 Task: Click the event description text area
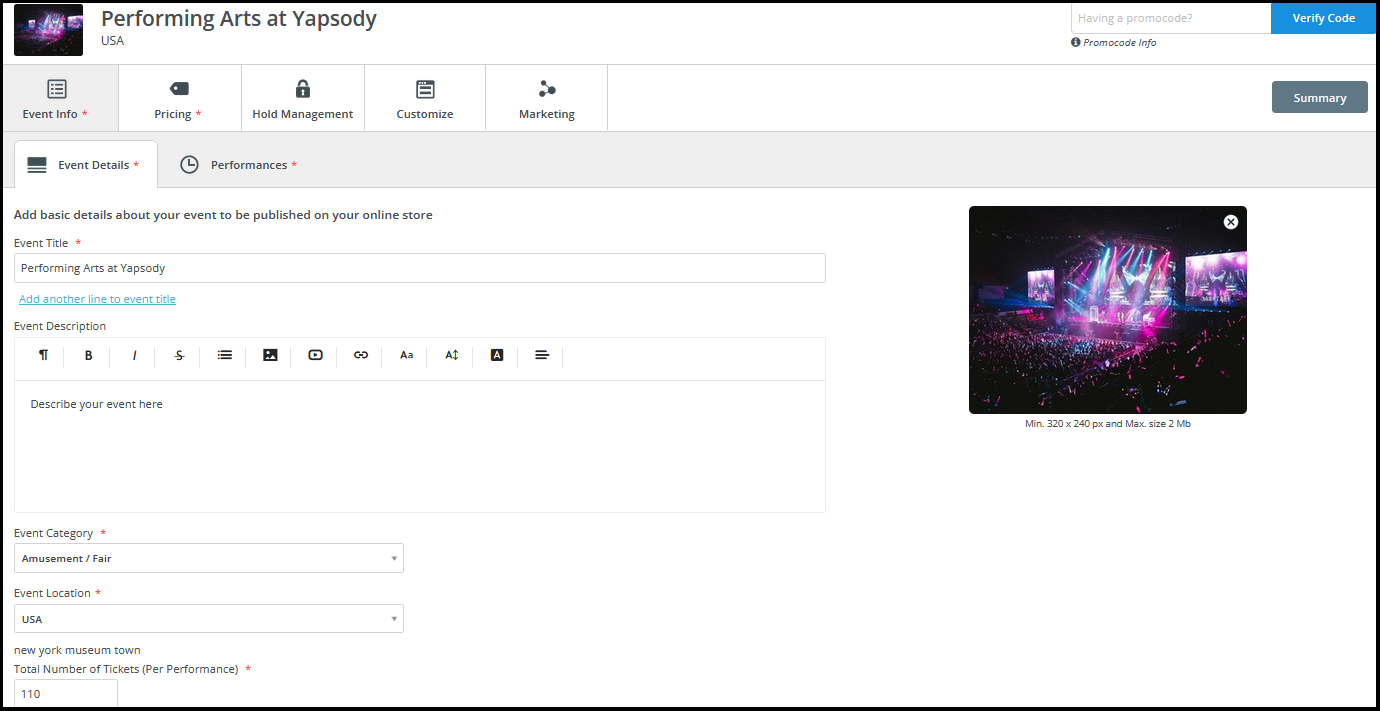pyautogui.click(x=420, y=446)
